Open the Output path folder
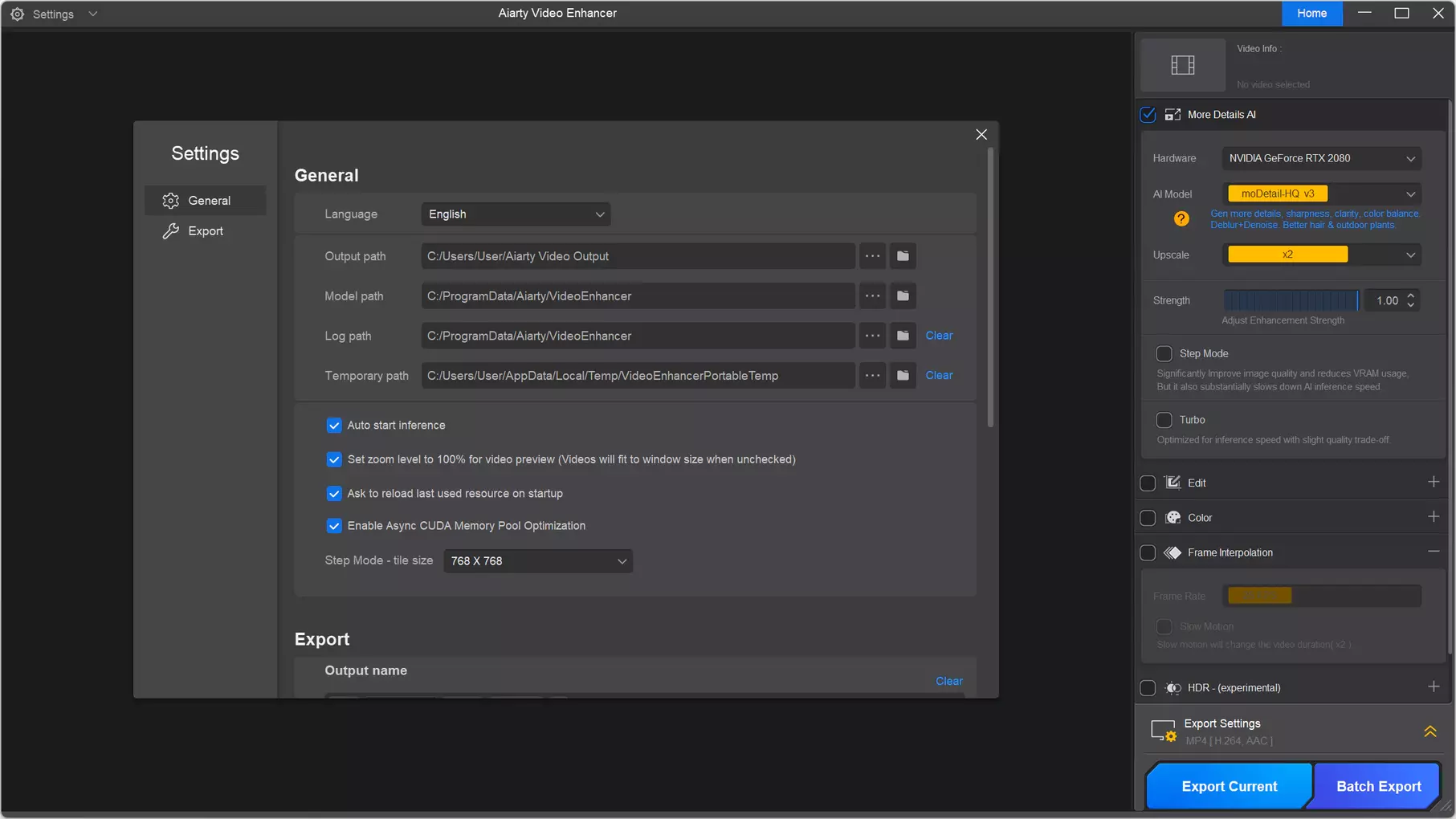Screen dimensions: 1456x819 [x=903, y=256]
